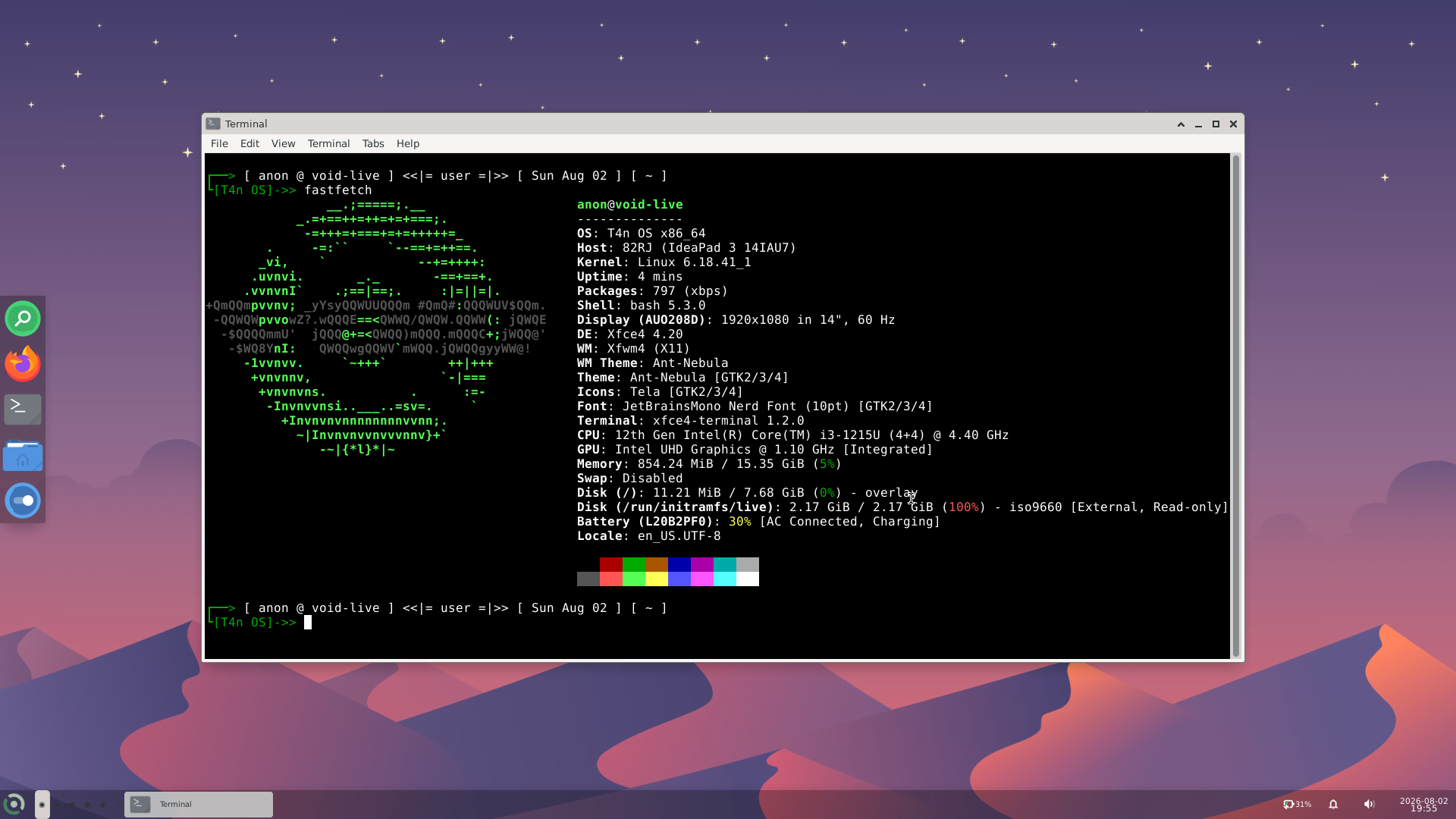Close the Terminal window

pyautogui.click(x=1233, y=124)
